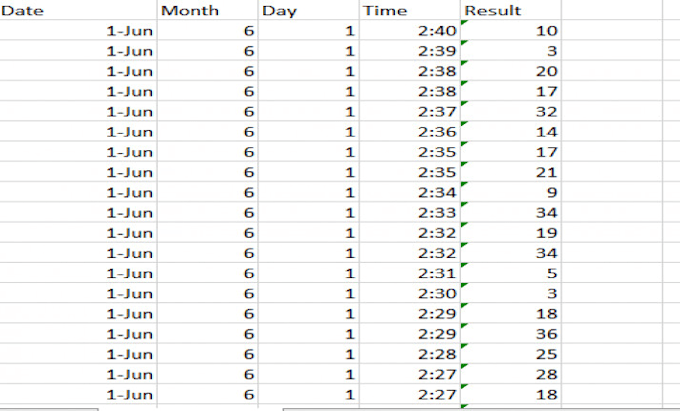680x411 pixels.
Task: Click the Time cell showing 2:37
Action: coord(409,111)
